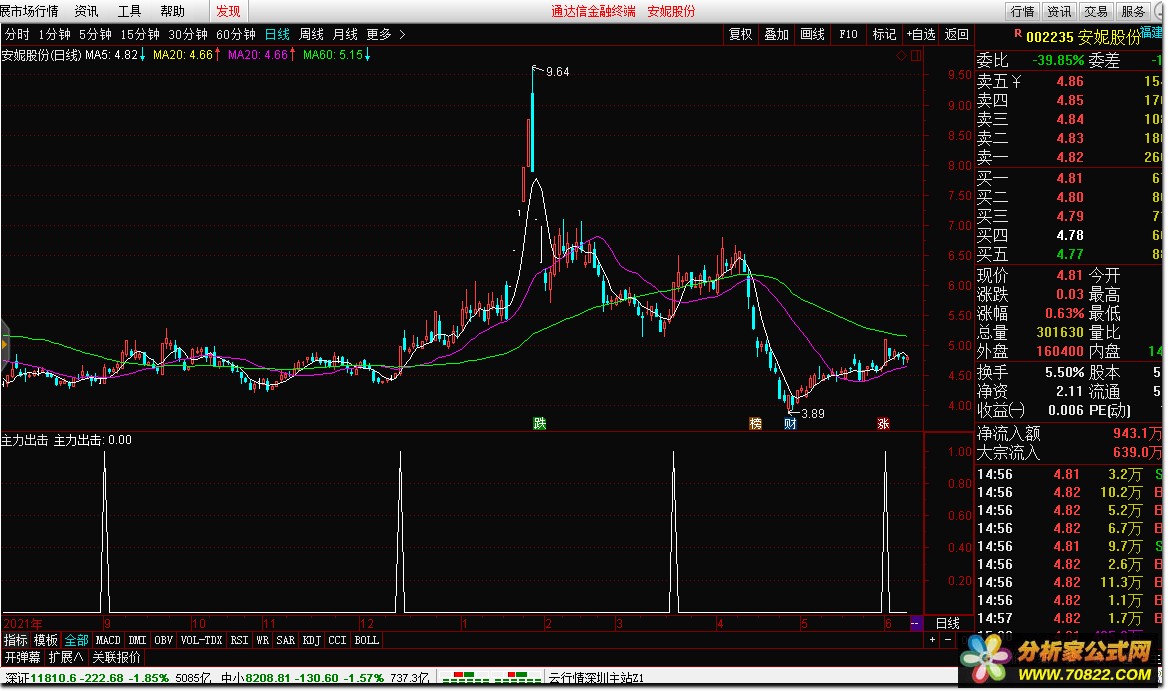Switch indicator to WR

(x=262, y=640)
